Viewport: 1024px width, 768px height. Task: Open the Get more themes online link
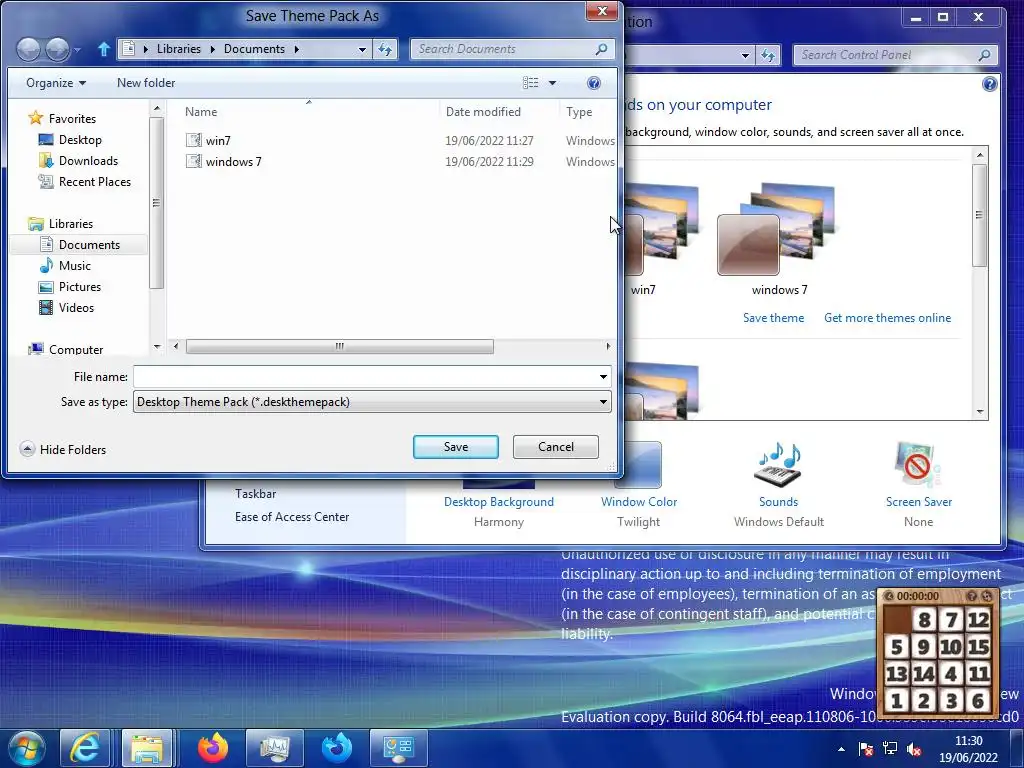click(888, 318)
